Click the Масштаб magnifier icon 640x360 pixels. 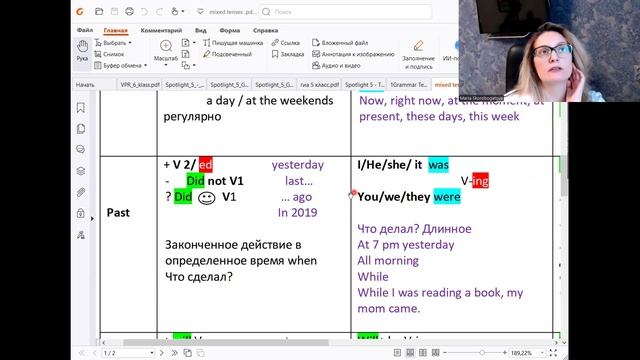(166, 46)
